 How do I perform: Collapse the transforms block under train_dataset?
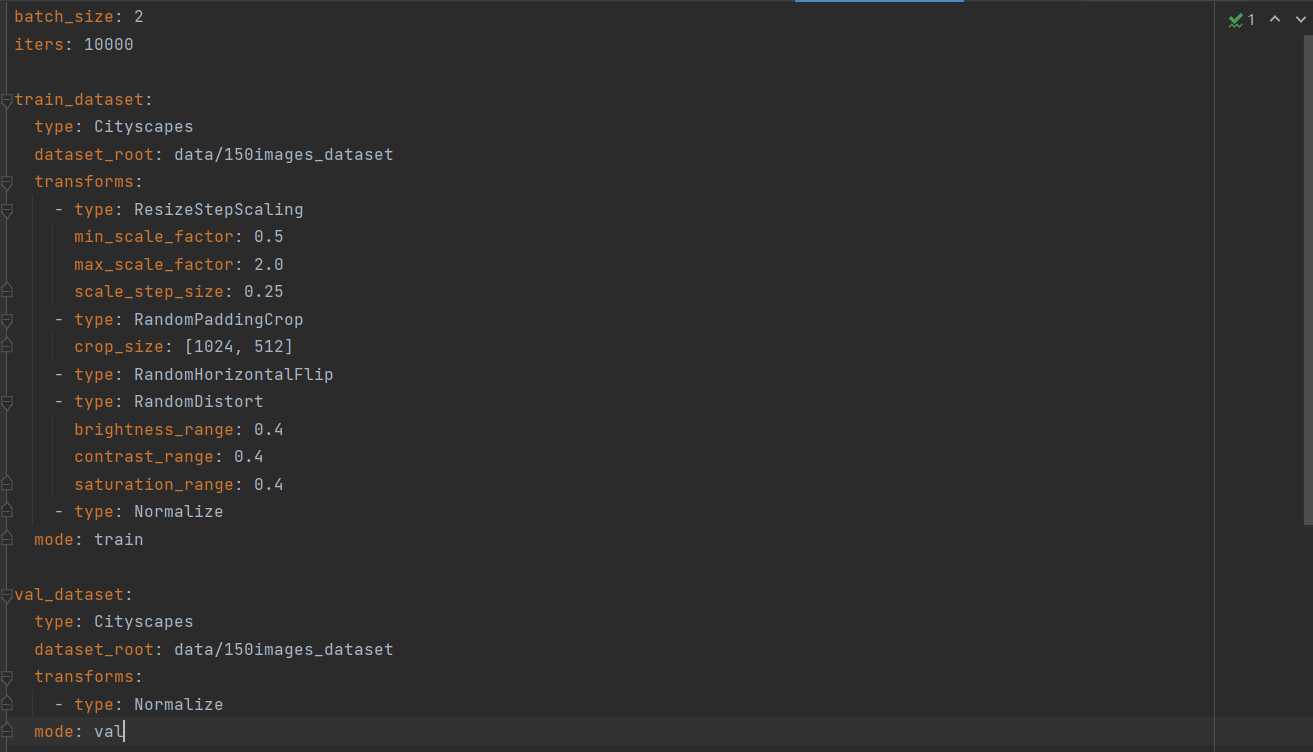(x=6, y=181)
